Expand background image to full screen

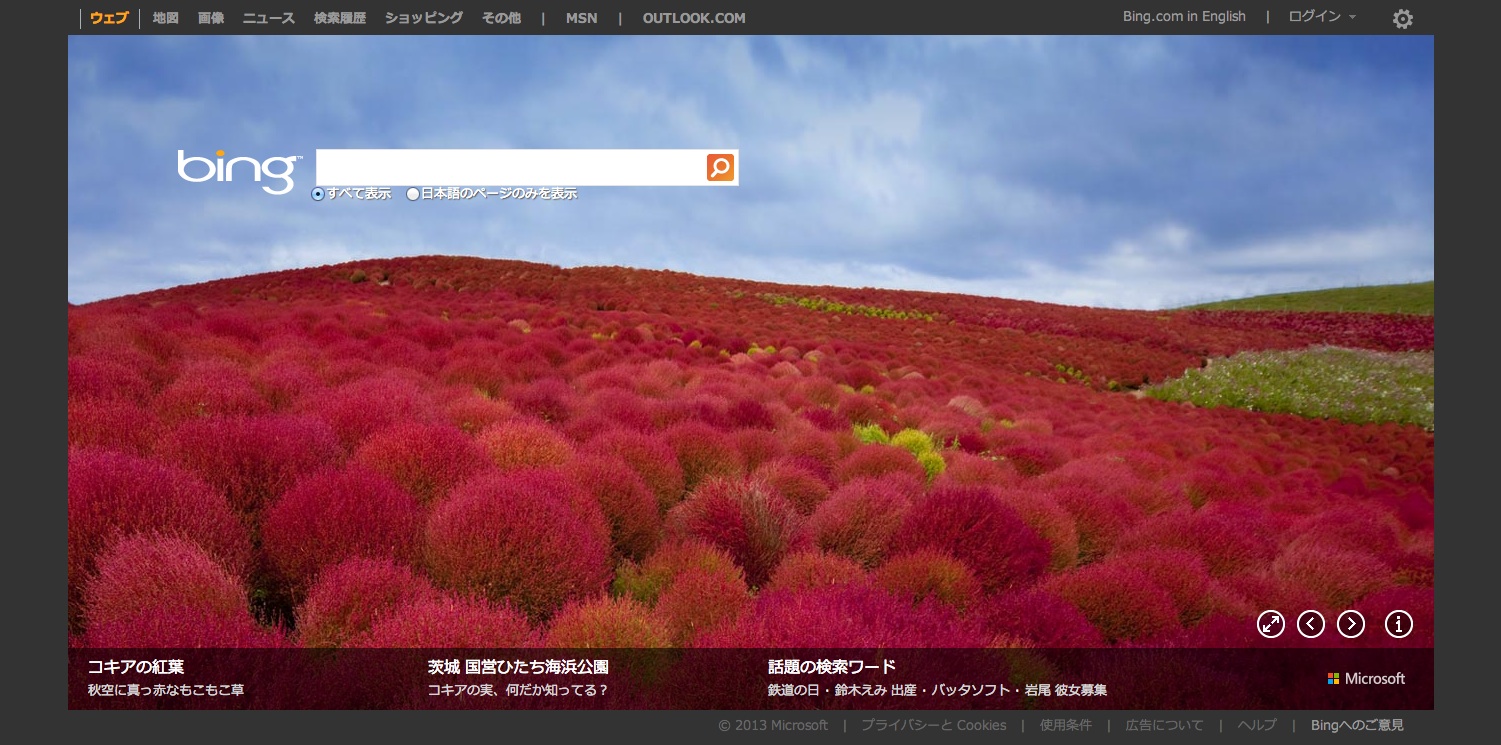pyautogui.click(x=1270, y=624)
